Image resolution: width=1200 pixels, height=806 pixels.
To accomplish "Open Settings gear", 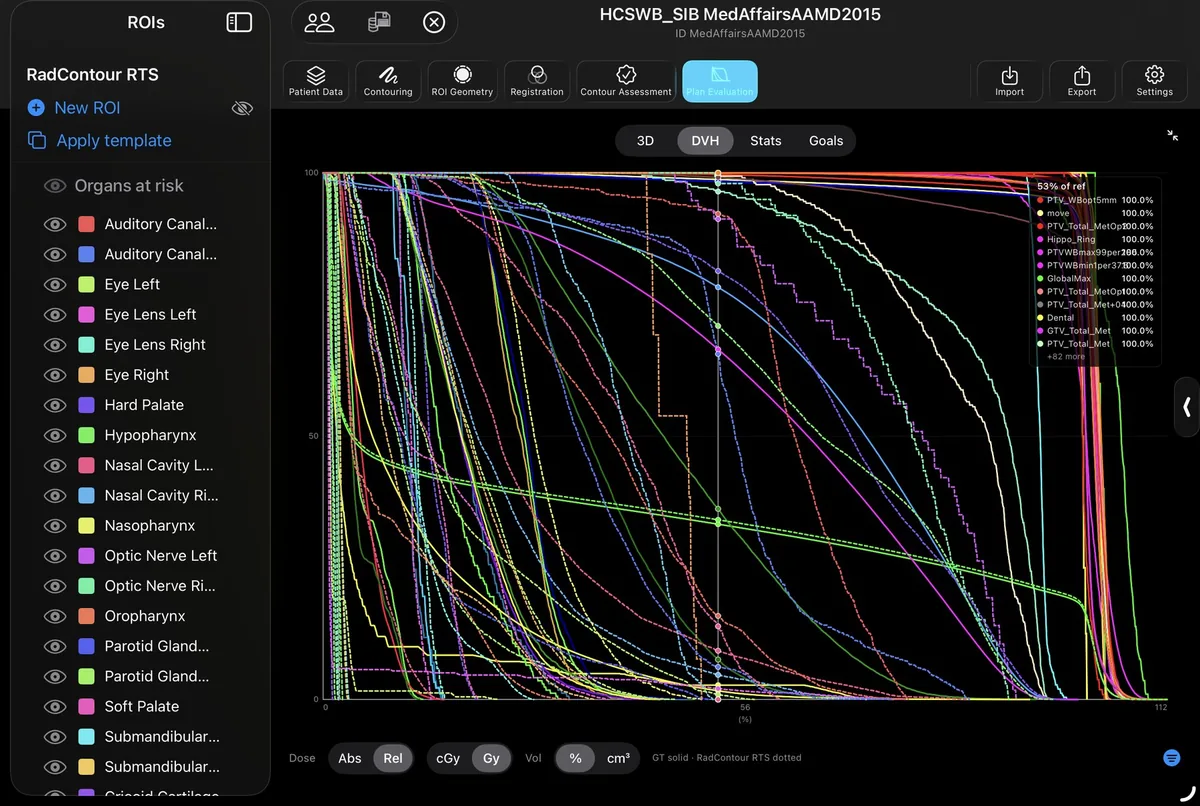I will coord(1154,82).
